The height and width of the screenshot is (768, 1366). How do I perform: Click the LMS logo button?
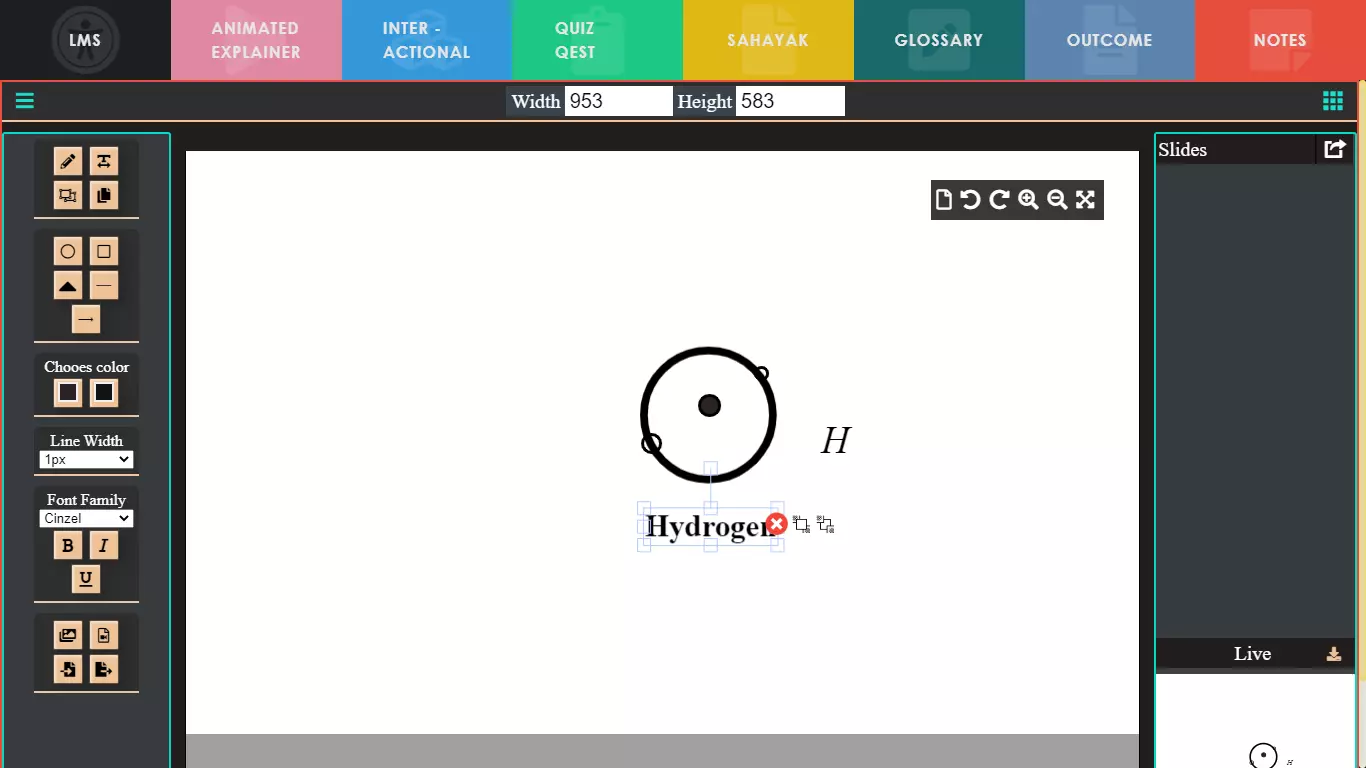click(85, 40)
